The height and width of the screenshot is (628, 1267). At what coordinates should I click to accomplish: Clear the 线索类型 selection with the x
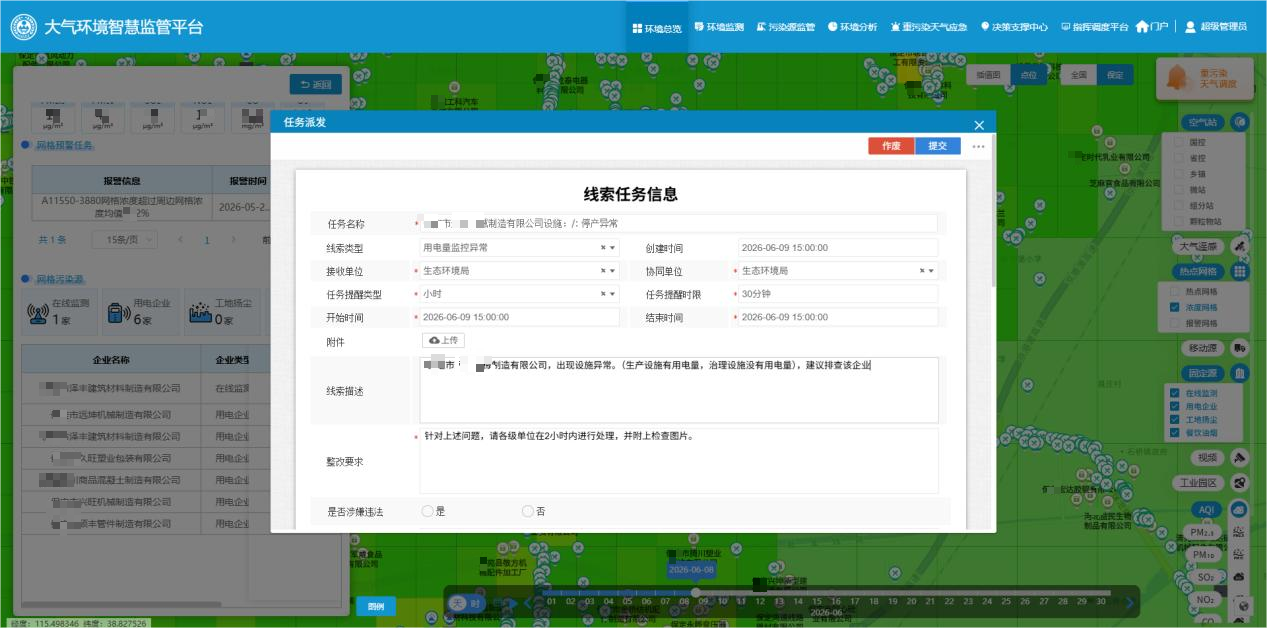603,248
